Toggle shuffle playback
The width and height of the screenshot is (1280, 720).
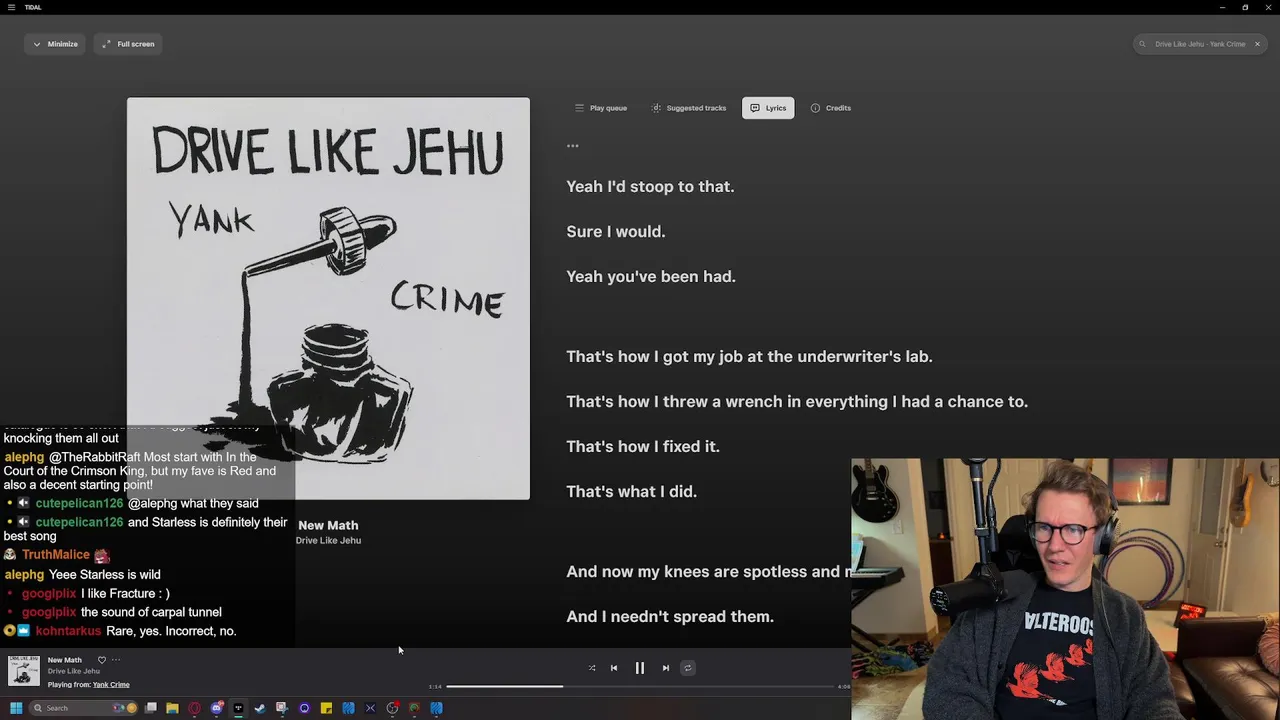(592, 668)
